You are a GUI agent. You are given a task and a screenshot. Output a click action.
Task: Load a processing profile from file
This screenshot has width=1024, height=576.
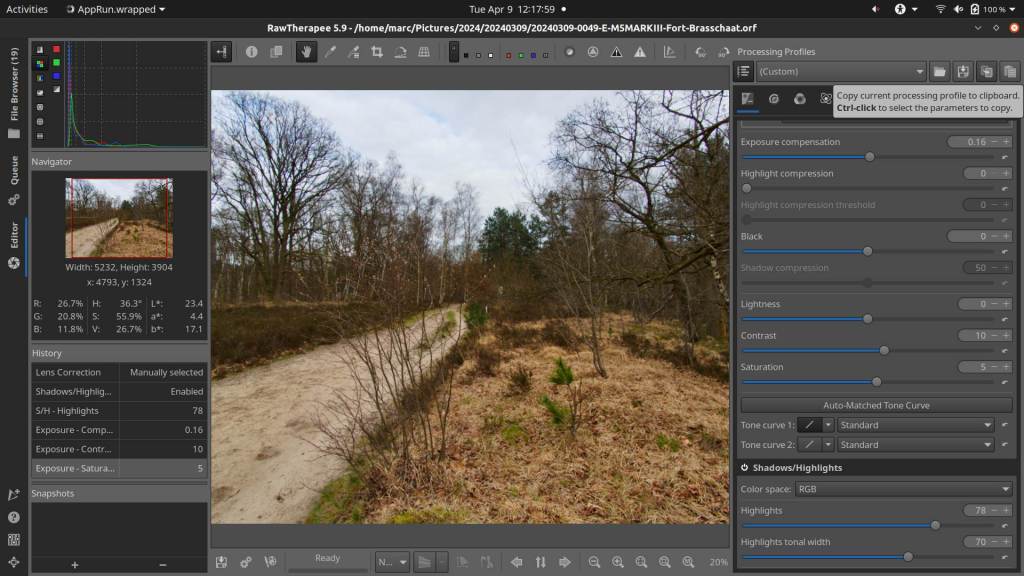939,71
